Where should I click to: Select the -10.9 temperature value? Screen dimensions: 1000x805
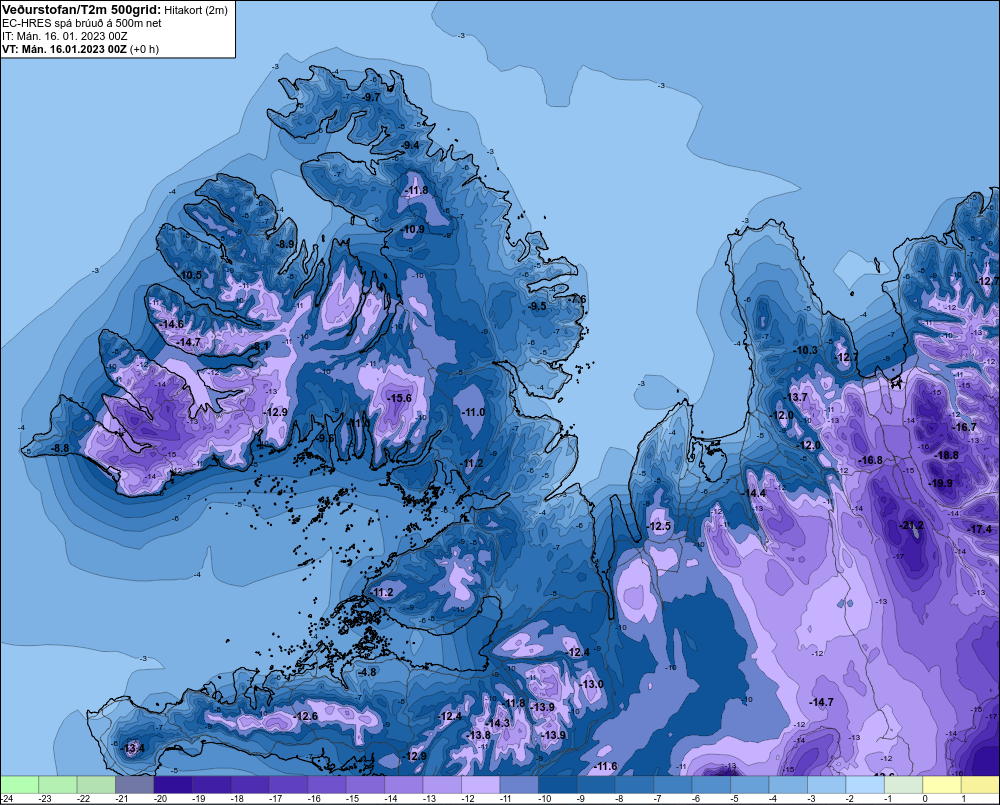[x=413, y=229]
